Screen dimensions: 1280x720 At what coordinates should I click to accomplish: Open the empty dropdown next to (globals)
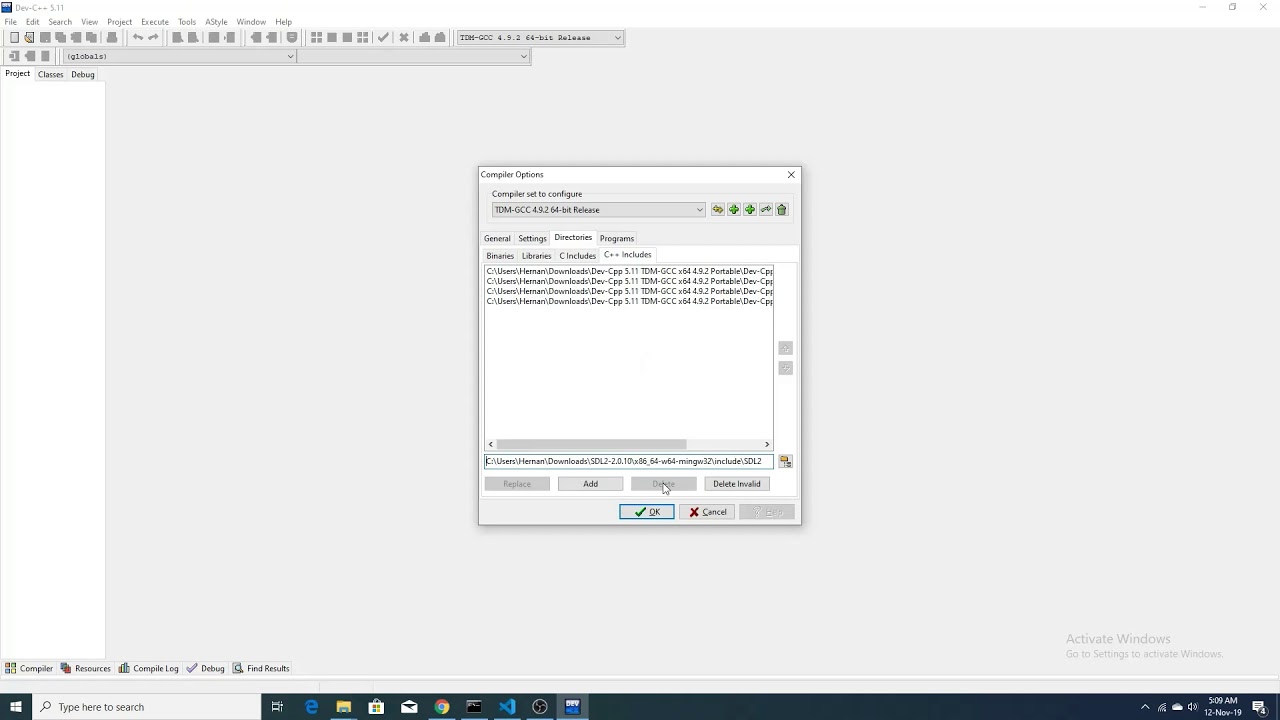[413, 56]
